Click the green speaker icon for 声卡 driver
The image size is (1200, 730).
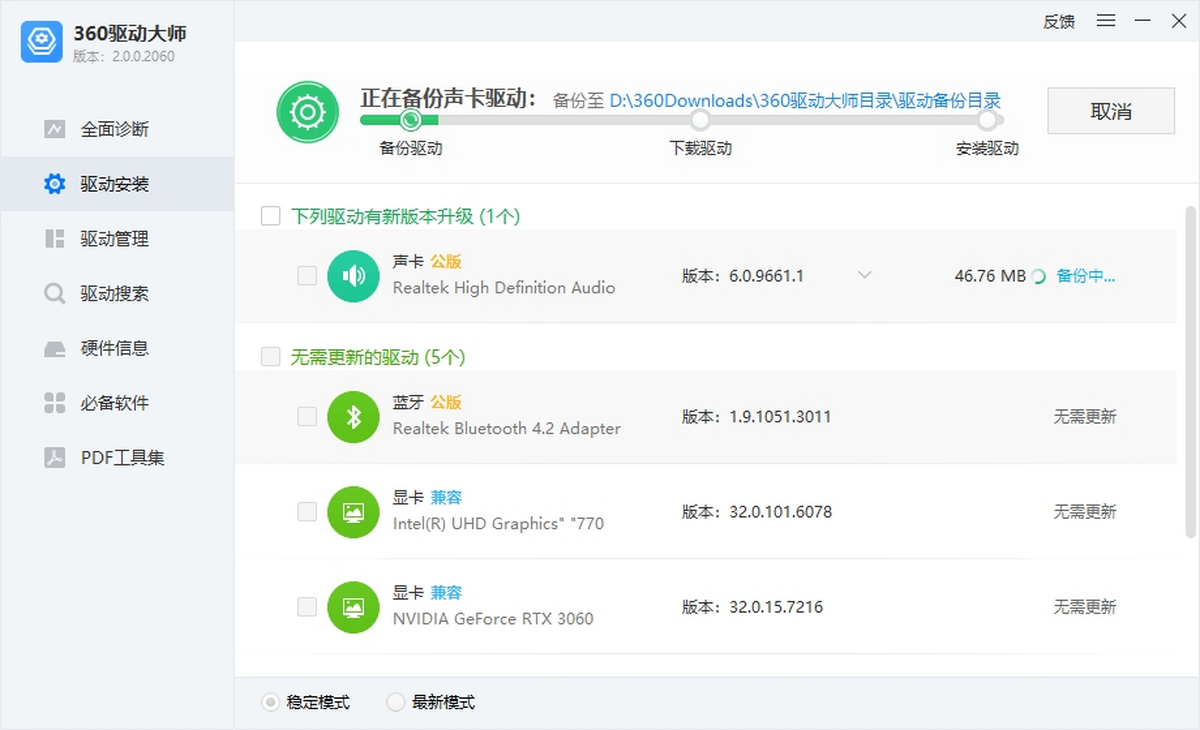[x=353, y=276]
